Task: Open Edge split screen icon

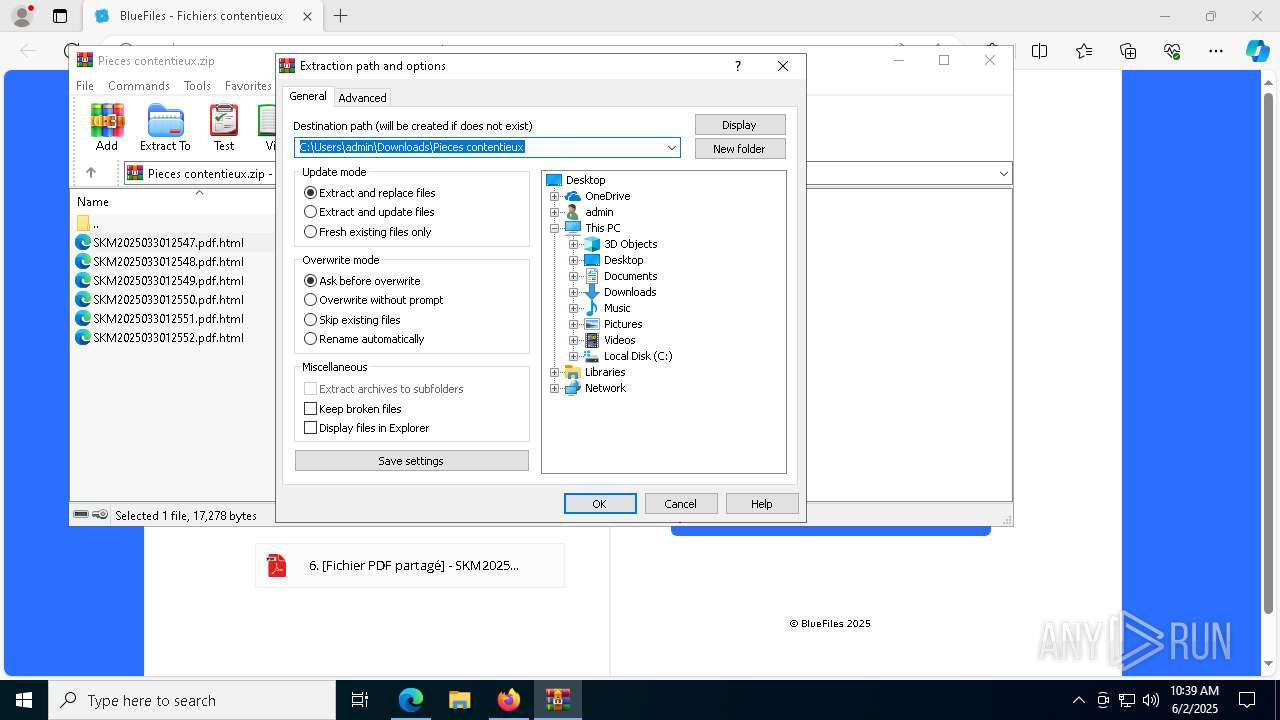Action: [1040, 51]
